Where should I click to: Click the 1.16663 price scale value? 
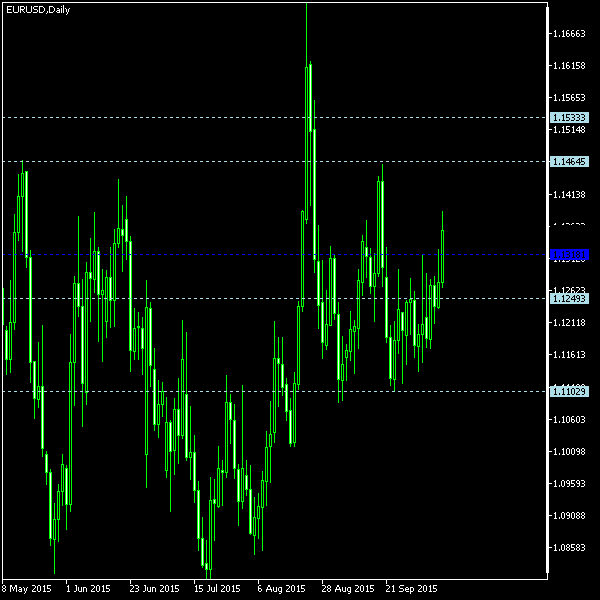tap(569, 34)
